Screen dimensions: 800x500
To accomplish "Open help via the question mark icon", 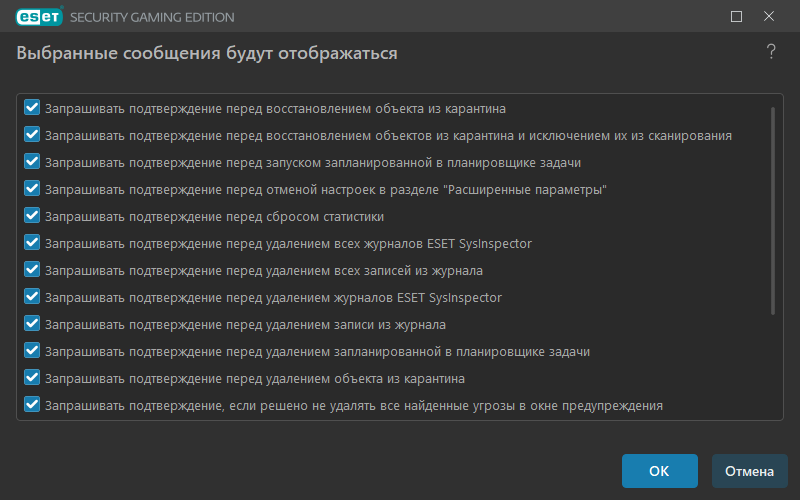I will [x=771, y=52].
